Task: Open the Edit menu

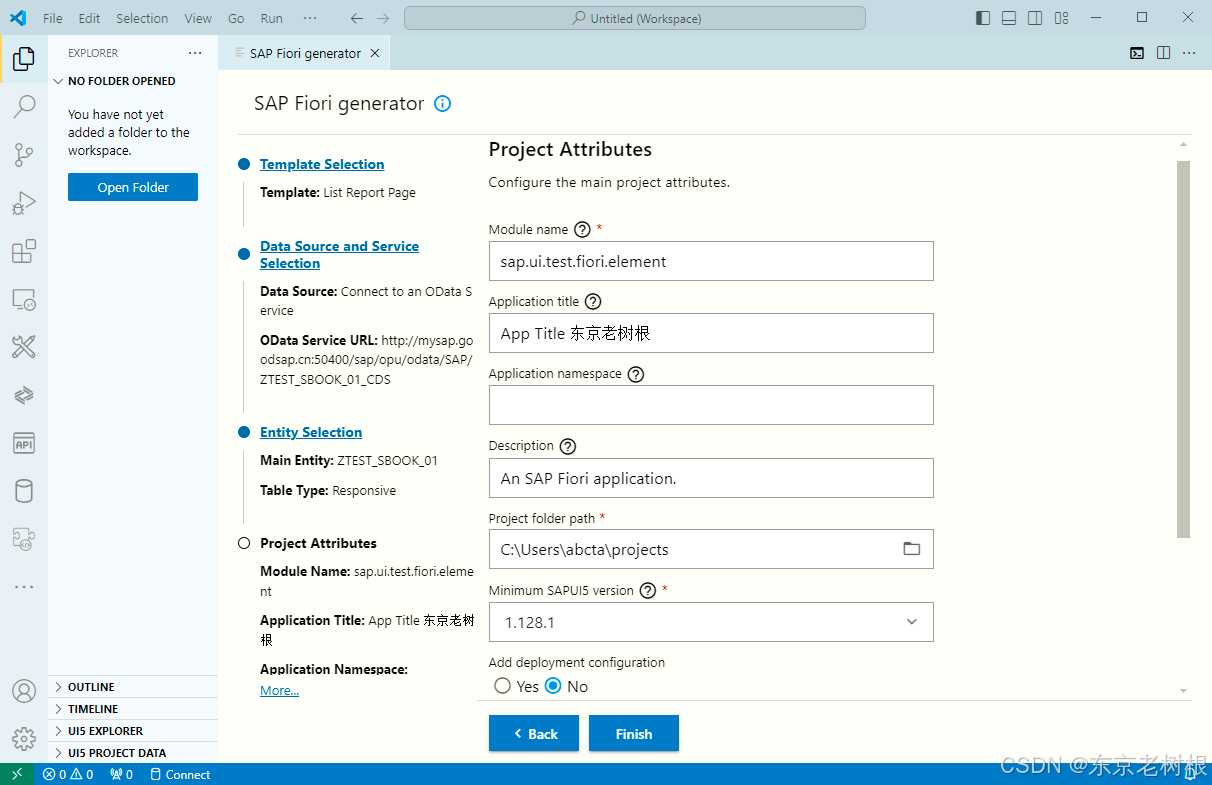Action: point(89,18)
